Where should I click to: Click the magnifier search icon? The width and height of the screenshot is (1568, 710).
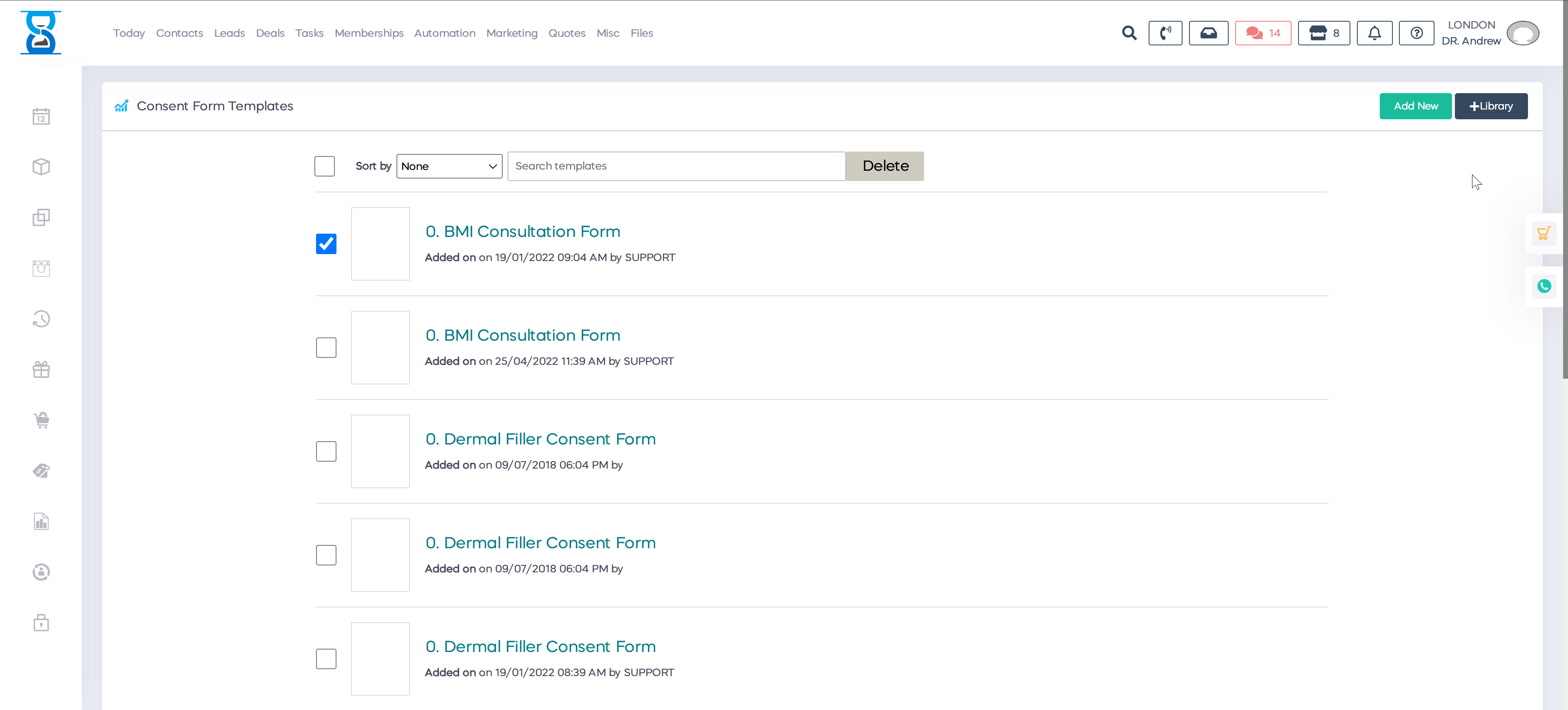pos(1129,33)
